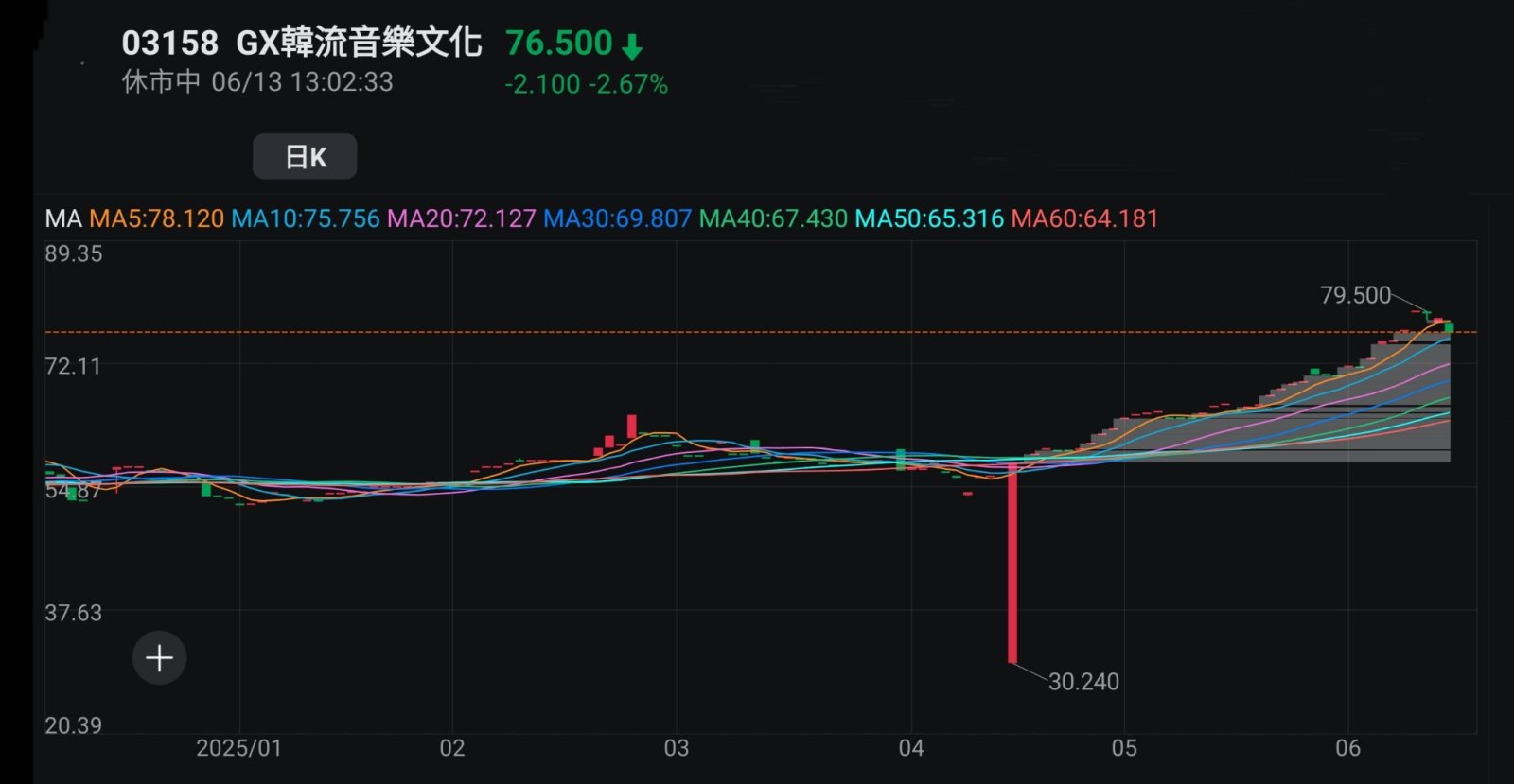Click the 05 month axis label
Viewport: 1514px width, 784px height.
[x=1124, y=748]
